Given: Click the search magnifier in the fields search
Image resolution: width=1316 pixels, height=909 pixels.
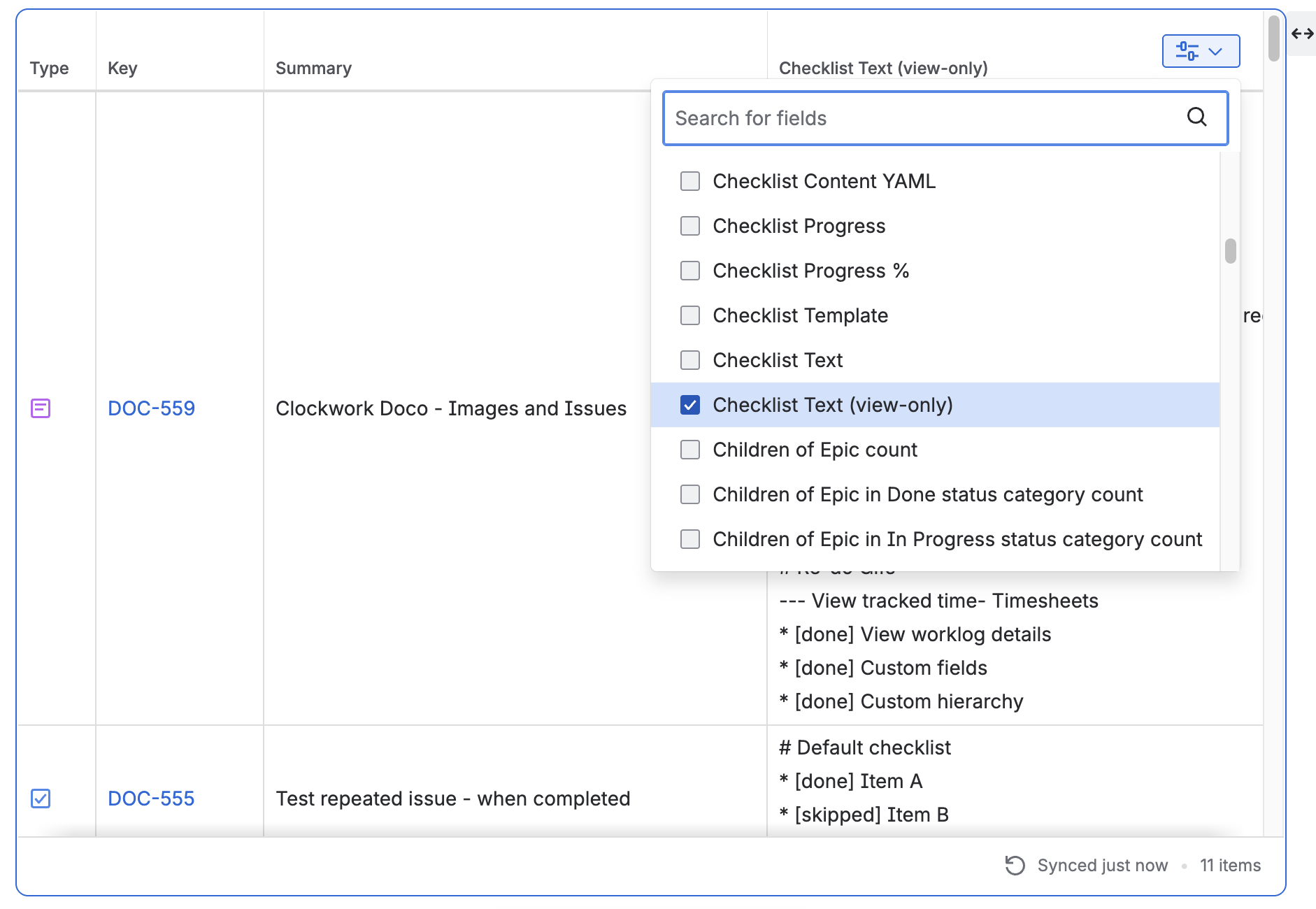Looking at the screenshot, I should pos(1197,117).
